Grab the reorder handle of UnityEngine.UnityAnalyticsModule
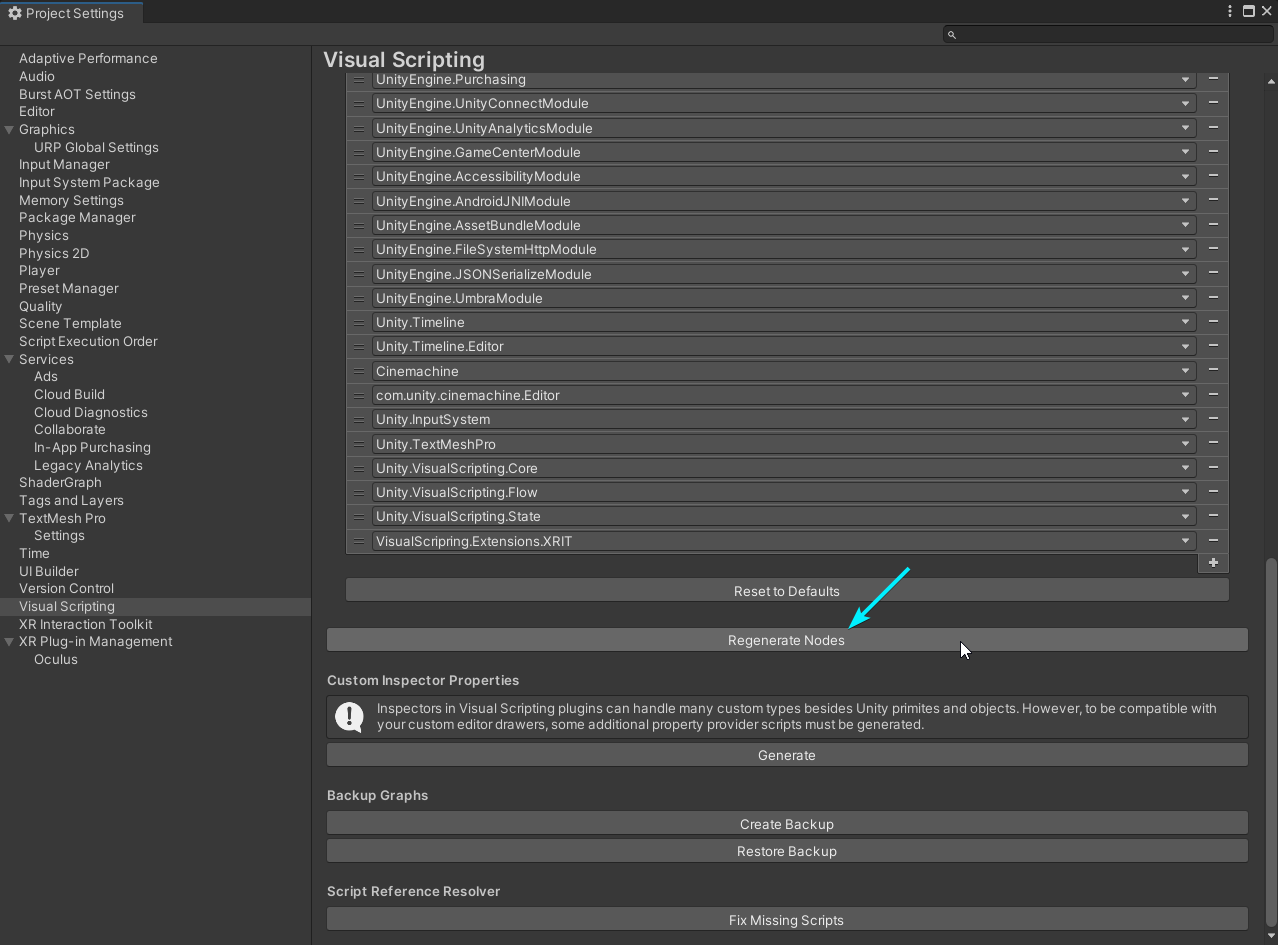The width and height of the screenshot is (1278, 945). coord(359,128)
